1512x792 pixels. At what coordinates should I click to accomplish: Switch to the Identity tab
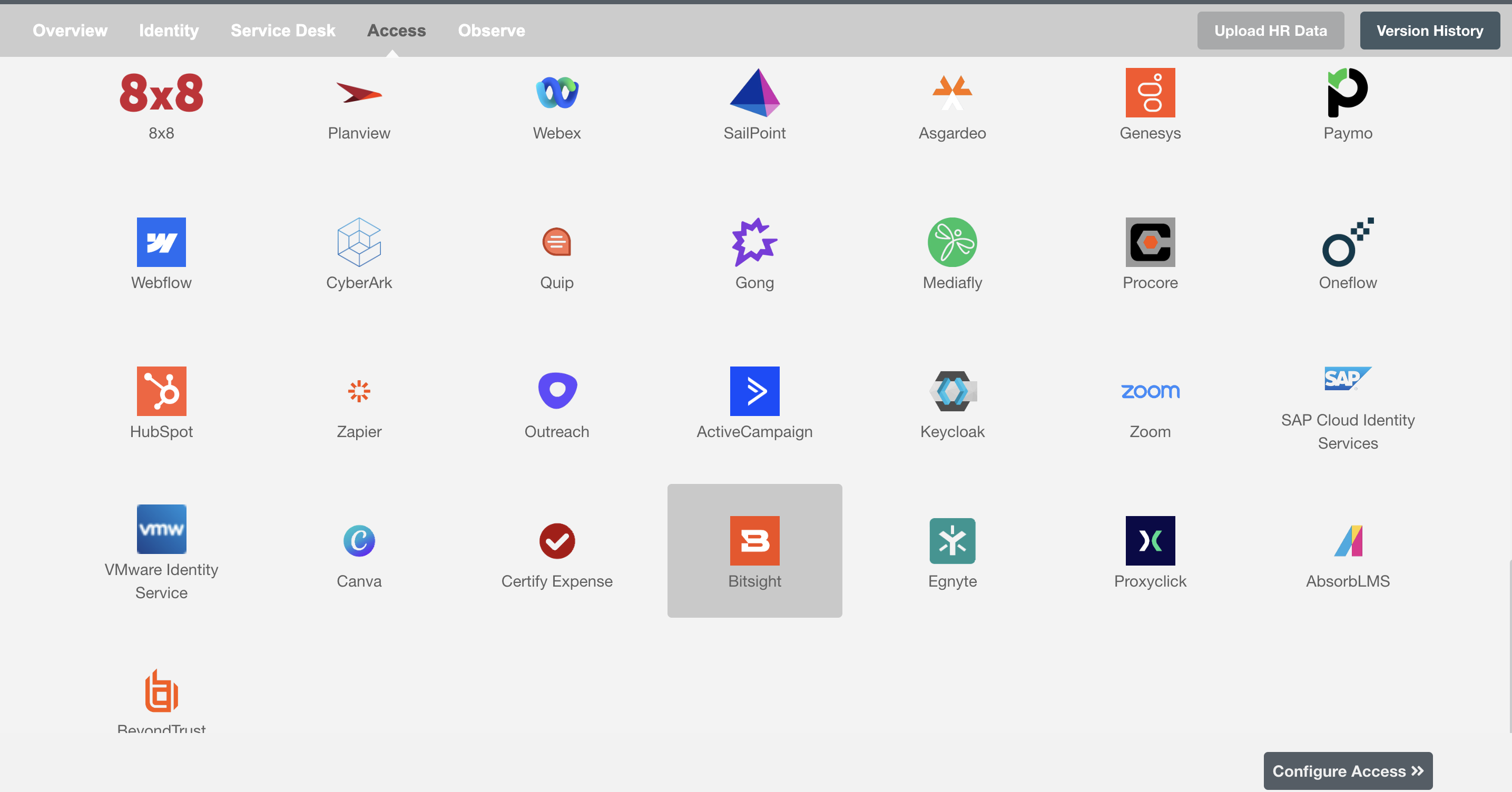point(169,31)
